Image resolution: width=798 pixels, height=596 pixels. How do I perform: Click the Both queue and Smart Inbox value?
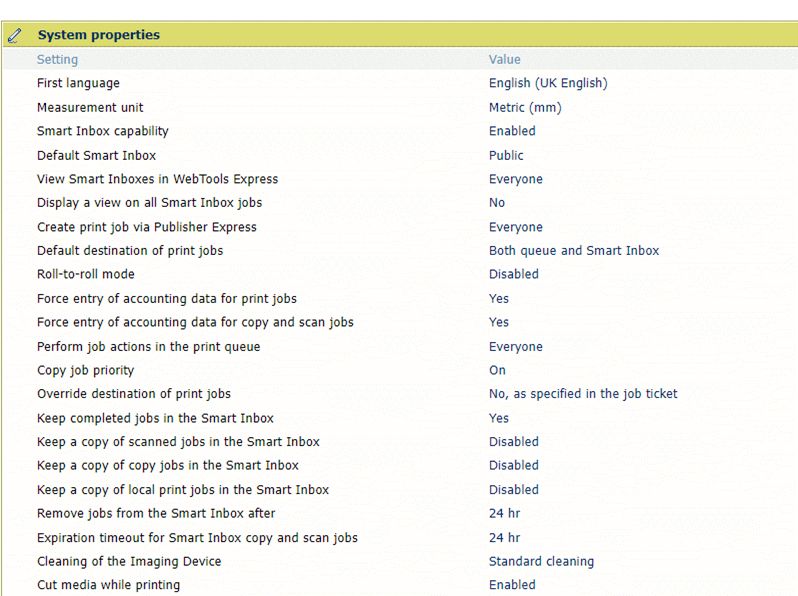pos(573,251)
